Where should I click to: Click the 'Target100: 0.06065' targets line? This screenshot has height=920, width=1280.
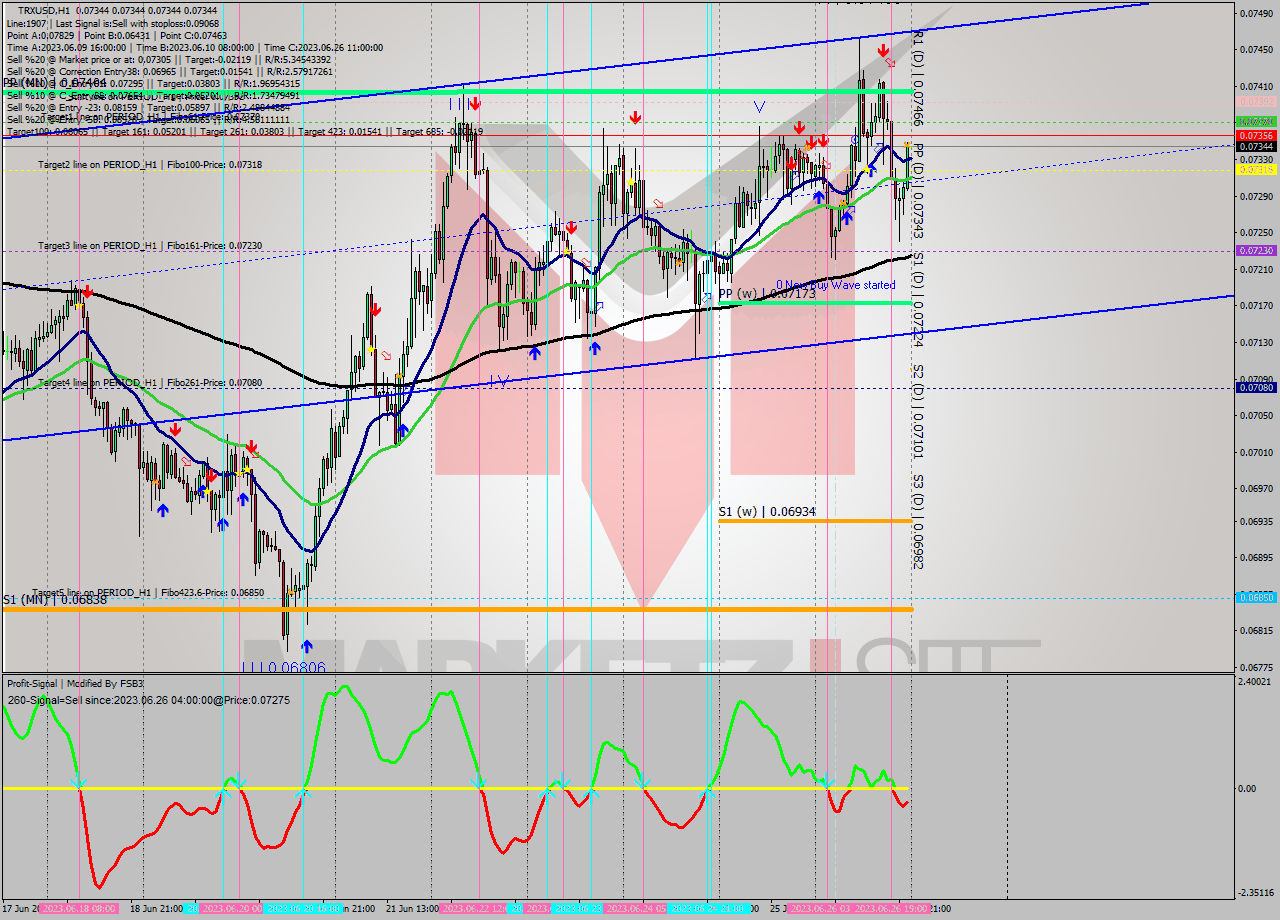pyautogui.click(x=245, y=131)
